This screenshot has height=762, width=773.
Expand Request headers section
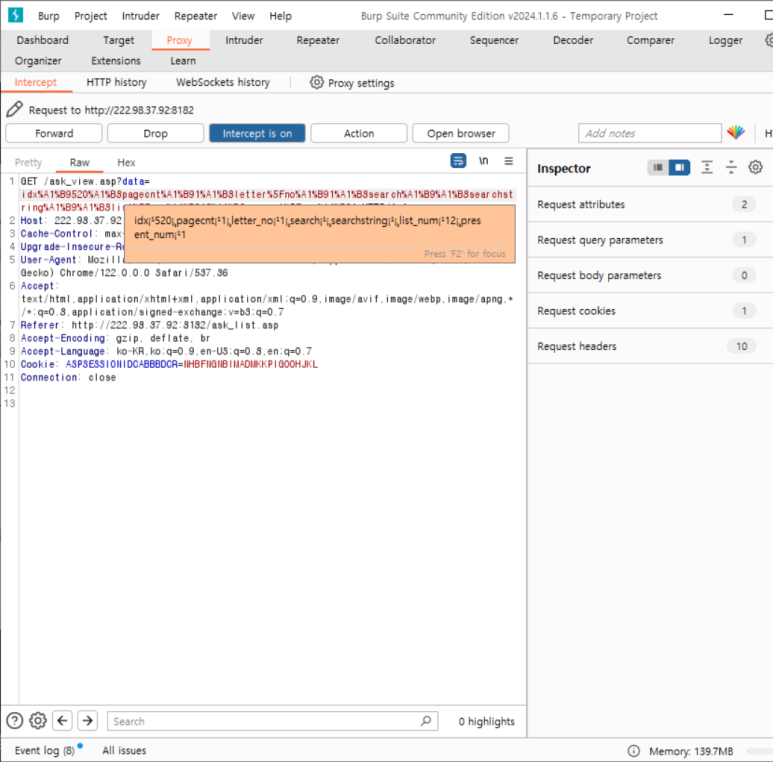click(650, 346)
